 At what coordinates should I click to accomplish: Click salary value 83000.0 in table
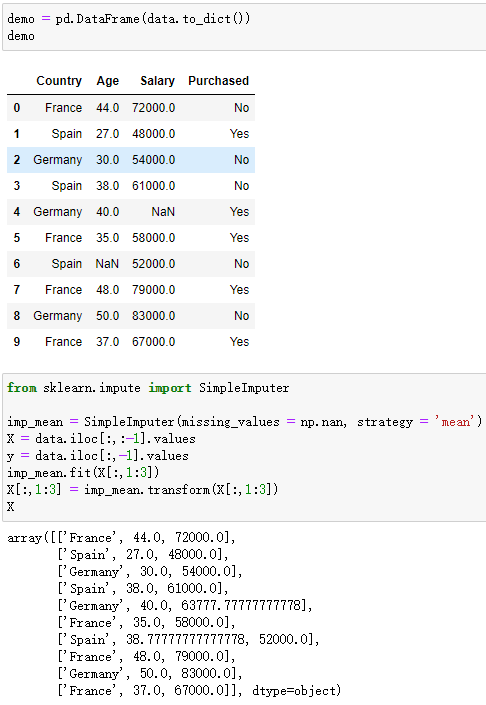pyautogui.click(x=153, y=316)
